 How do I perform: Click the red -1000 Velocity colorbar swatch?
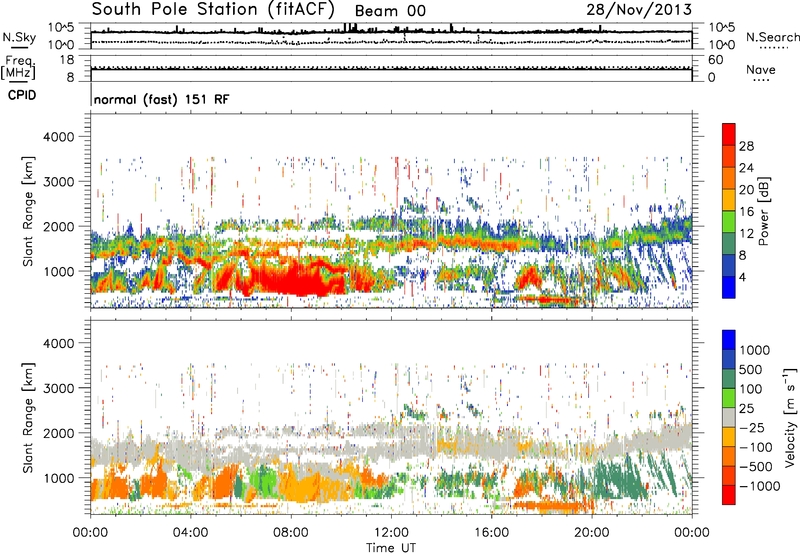point(729,495)
